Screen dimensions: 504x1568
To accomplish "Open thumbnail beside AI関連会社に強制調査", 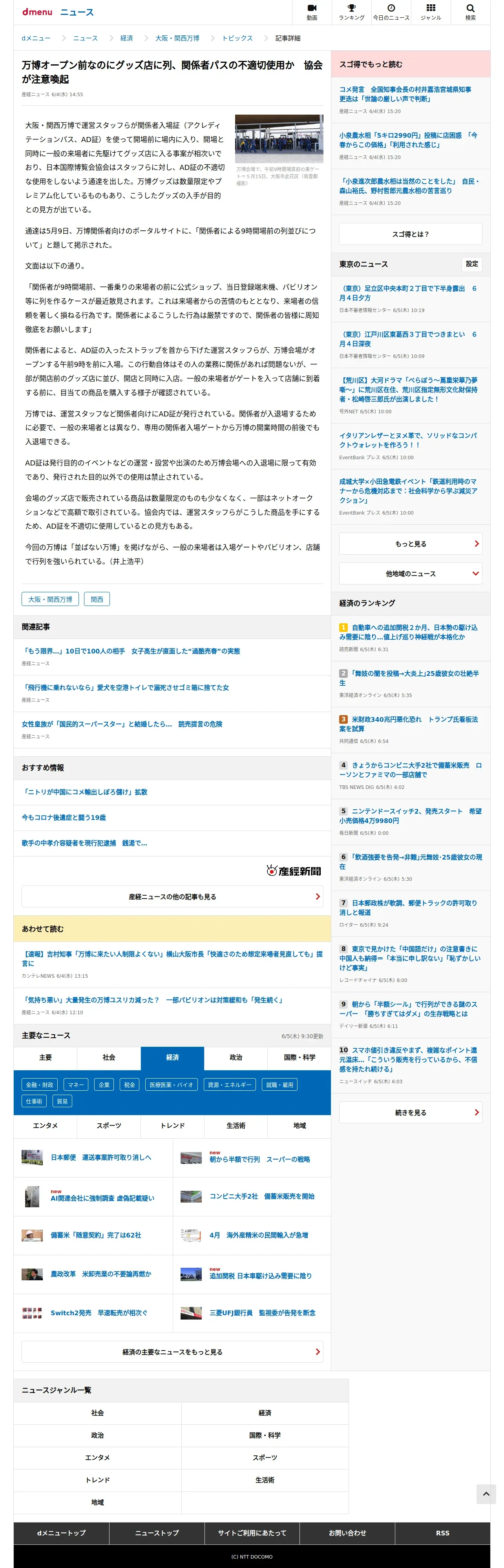I will click(x=32, y=1196).
